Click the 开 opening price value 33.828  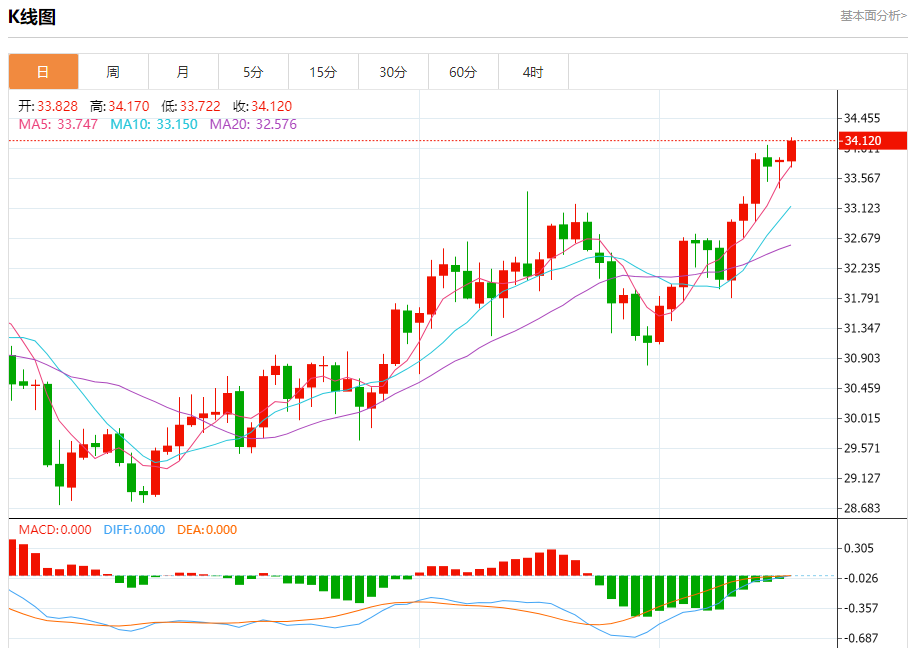point(57,106)
